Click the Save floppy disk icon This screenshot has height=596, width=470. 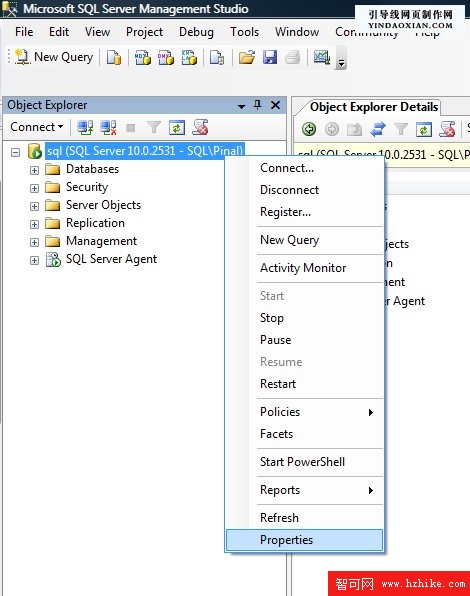pos(270,57)
